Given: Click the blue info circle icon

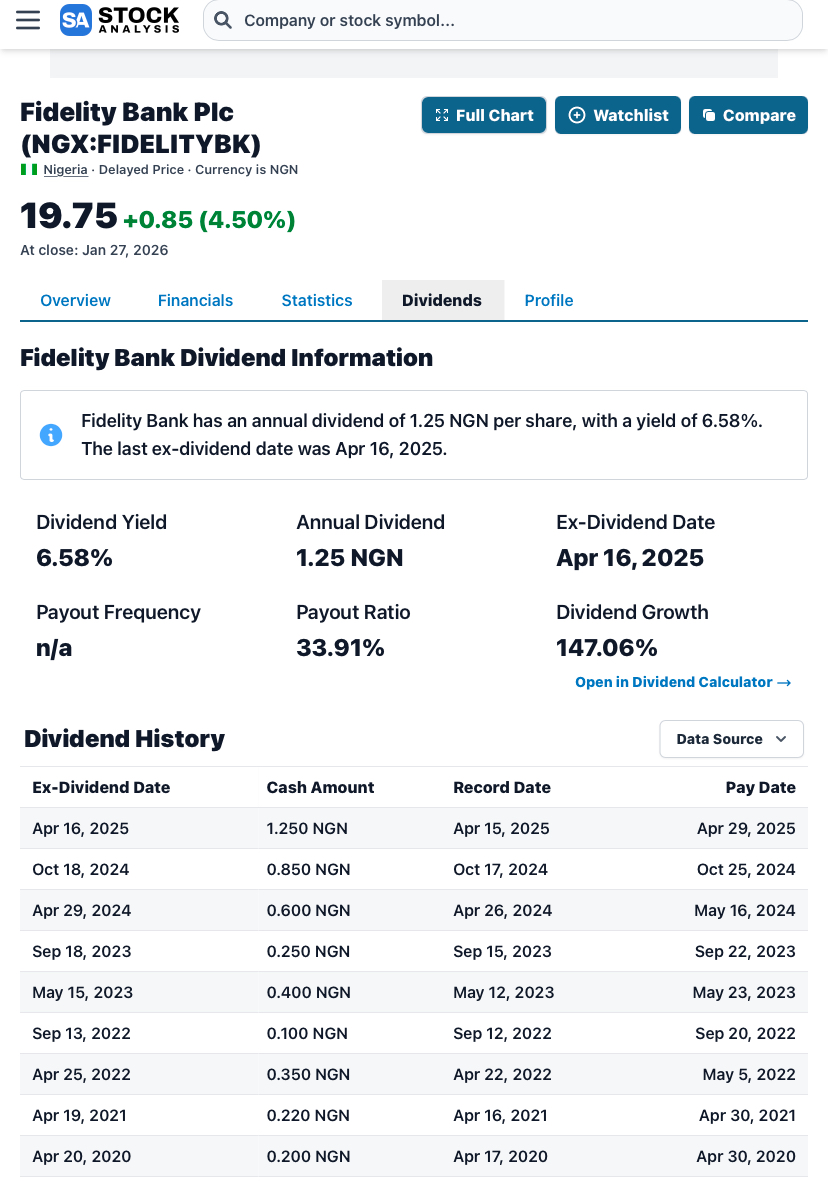Looking at the screenshot, I should coord(50,435).
